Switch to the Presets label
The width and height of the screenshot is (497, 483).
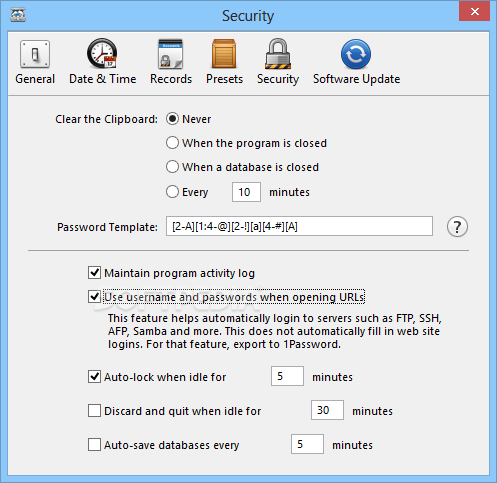pyautogui.click(x=224, y=79)
